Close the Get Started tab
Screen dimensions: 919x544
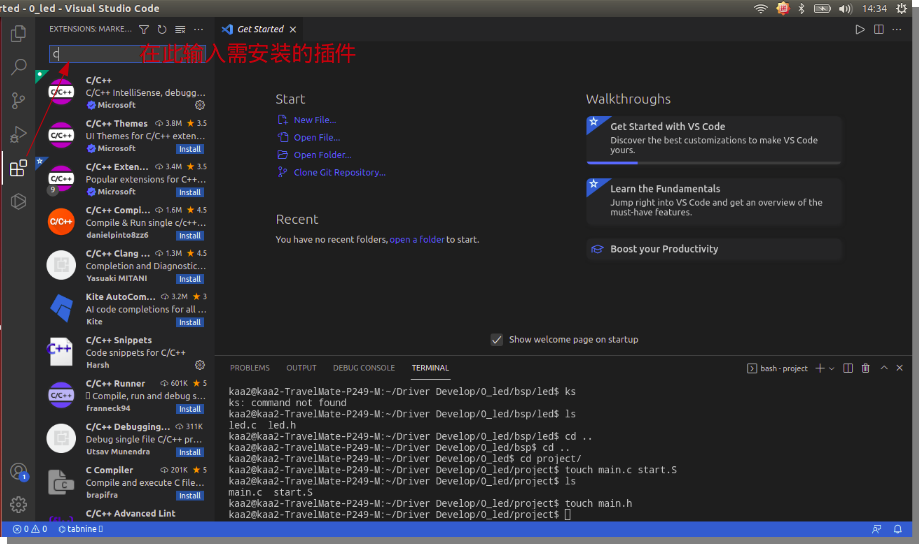click(x=292, y=29)
